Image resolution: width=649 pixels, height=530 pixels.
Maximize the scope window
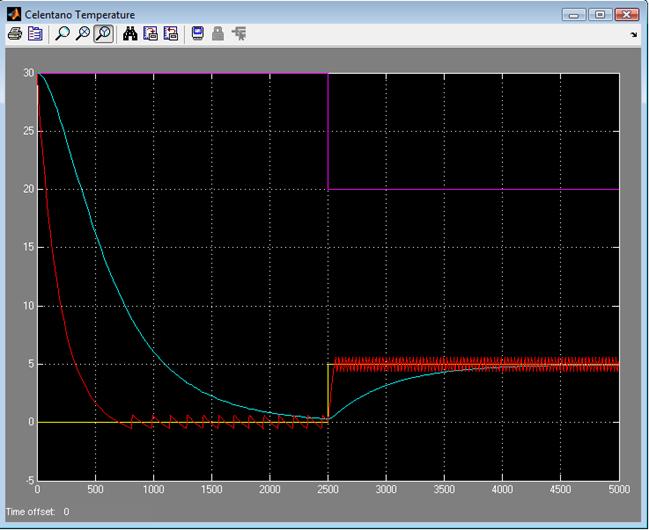click(600, 14)
